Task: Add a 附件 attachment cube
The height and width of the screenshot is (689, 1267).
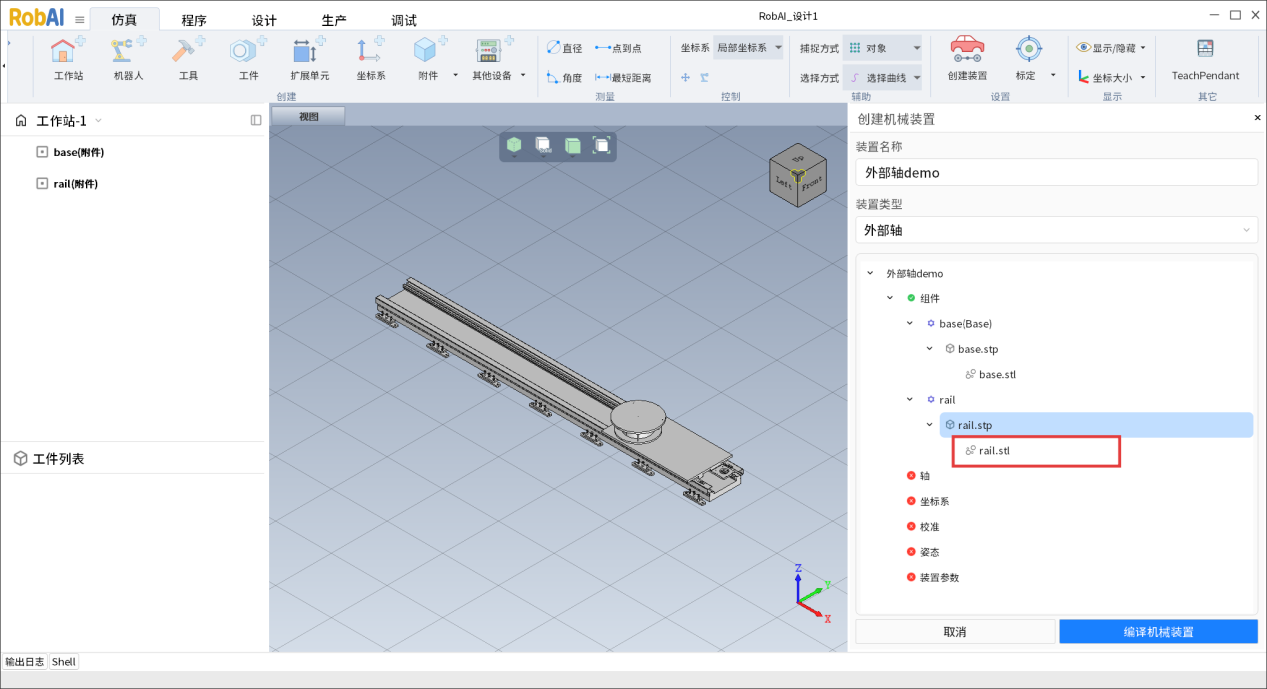Action: tap(427, 57)
